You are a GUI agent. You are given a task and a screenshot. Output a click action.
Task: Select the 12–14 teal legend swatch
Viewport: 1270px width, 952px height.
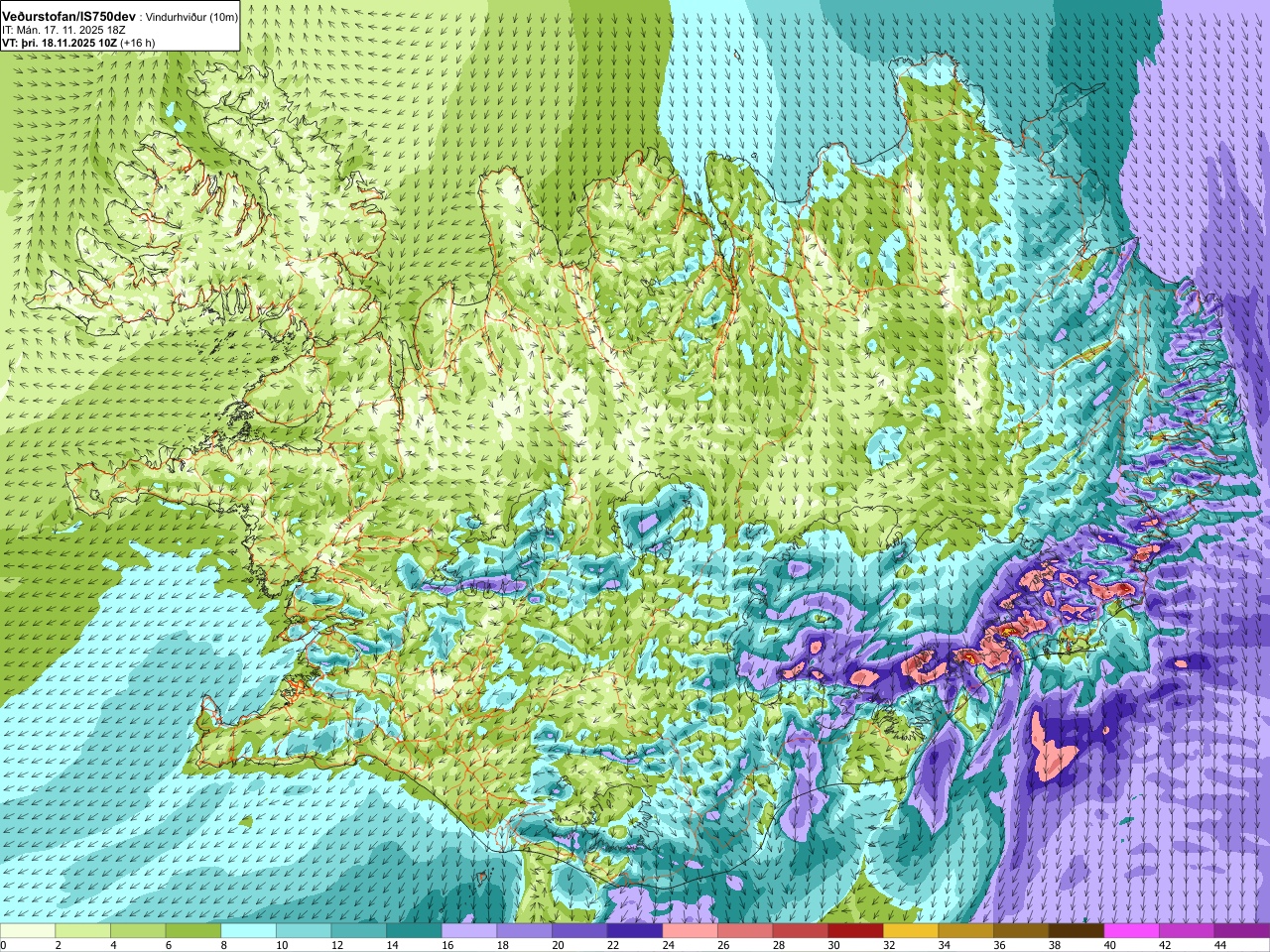pos(359,930)
